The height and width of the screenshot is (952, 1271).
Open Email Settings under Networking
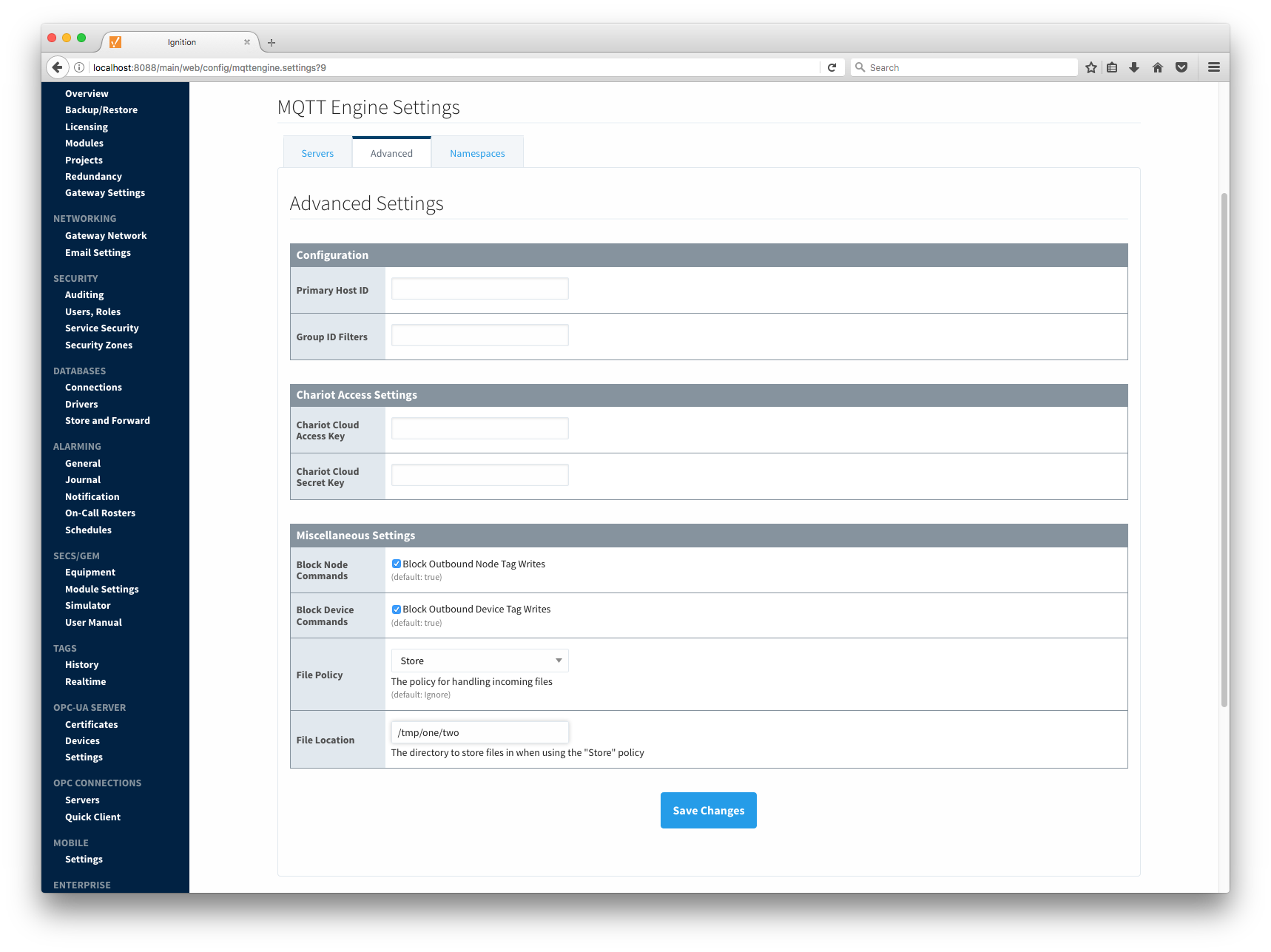[98, 253]
